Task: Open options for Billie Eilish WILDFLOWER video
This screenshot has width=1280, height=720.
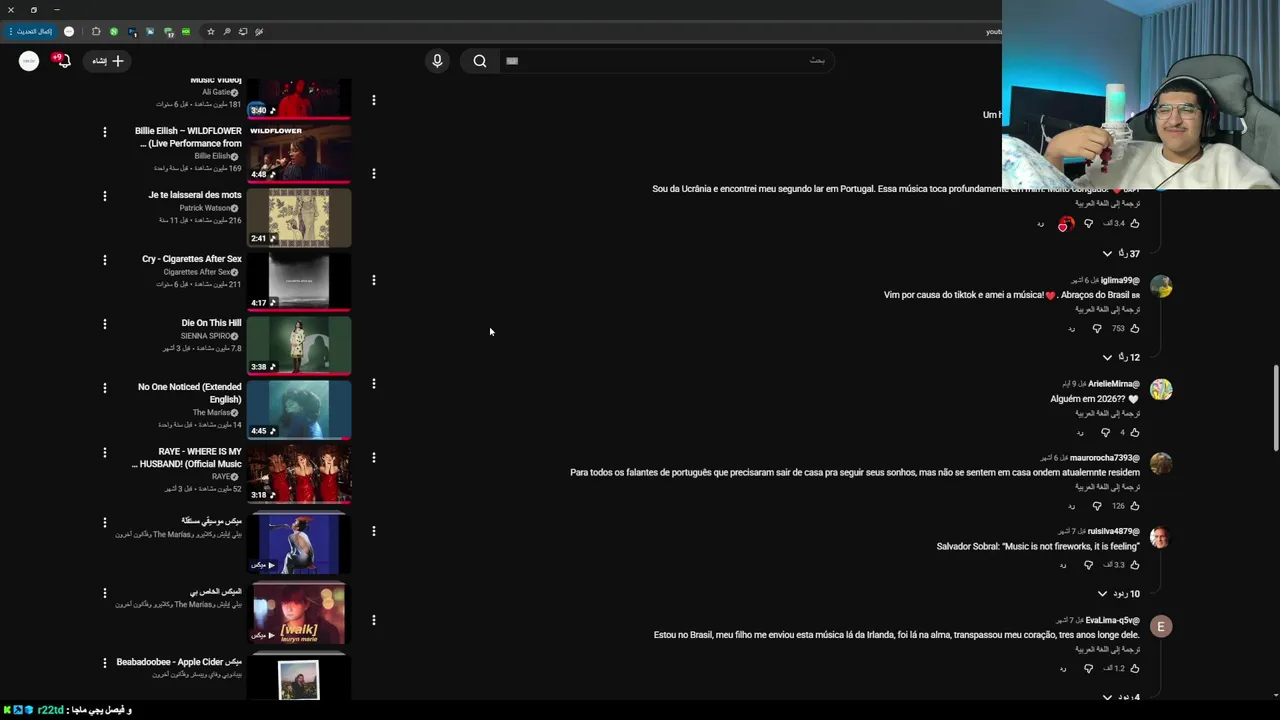Action: (104, 132)
